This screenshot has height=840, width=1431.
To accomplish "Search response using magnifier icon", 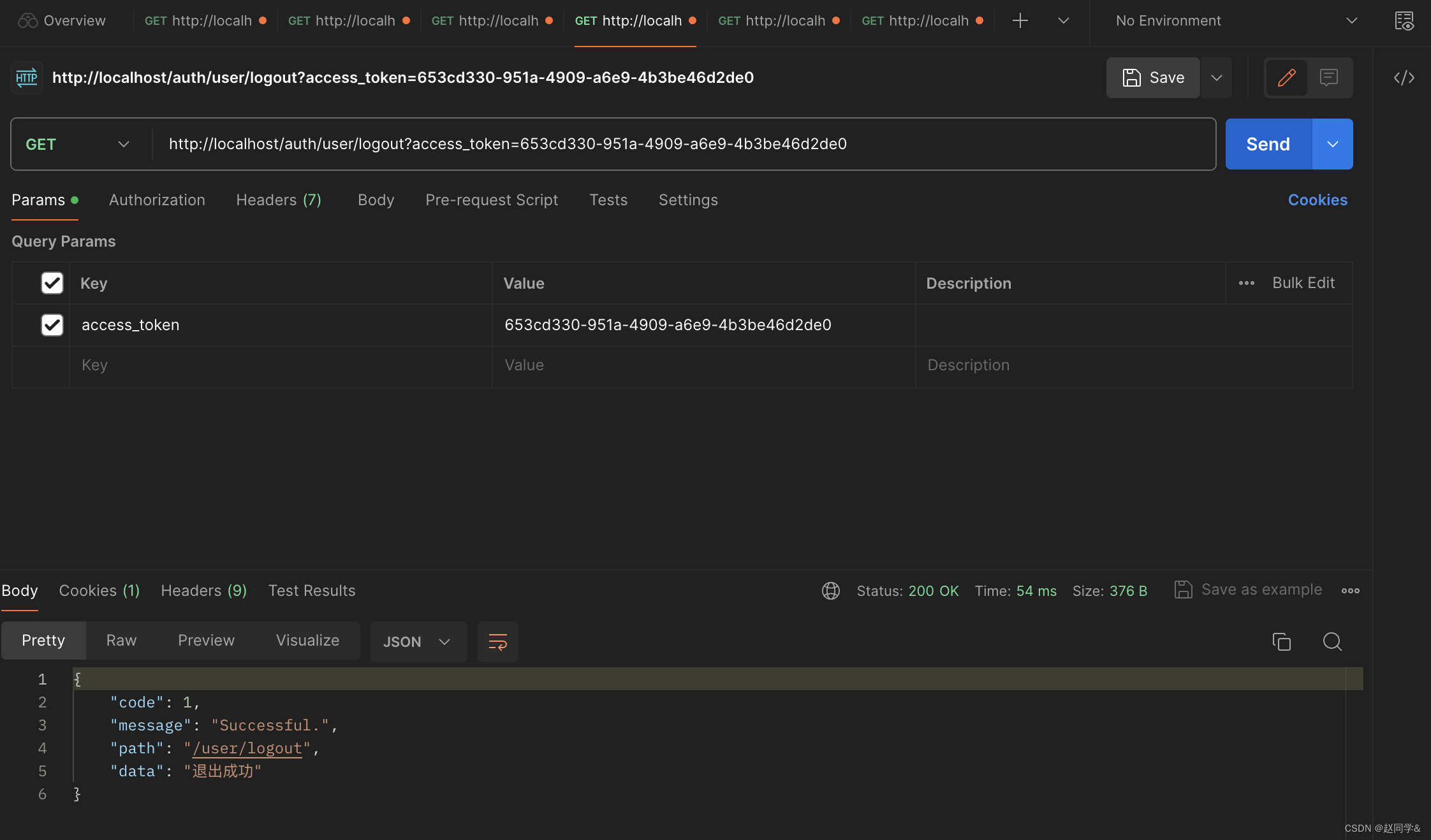I will pyautogui.click(x=1332, y=641).
